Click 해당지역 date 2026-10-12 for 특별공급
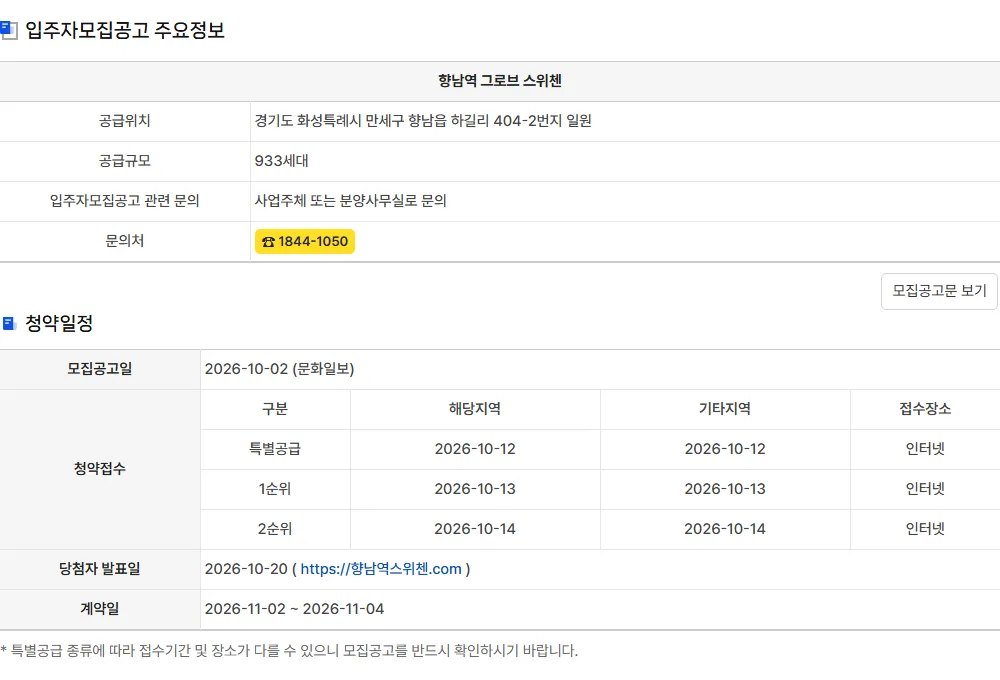The height and width of the screenshot is (680, 1000). coord(475,449)
